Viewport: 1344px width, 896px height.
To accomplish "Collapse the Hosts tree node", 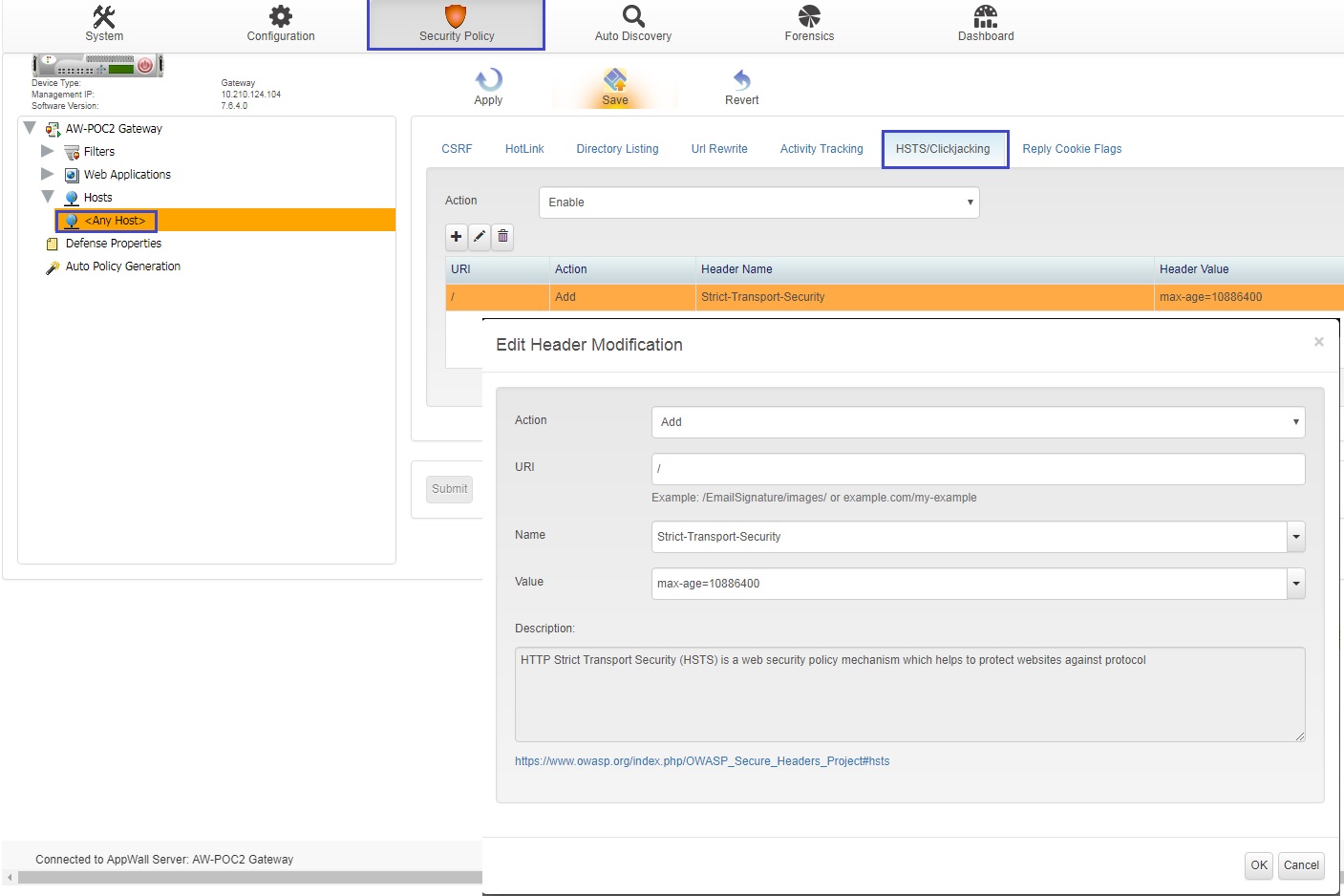I will coord(47,197).
